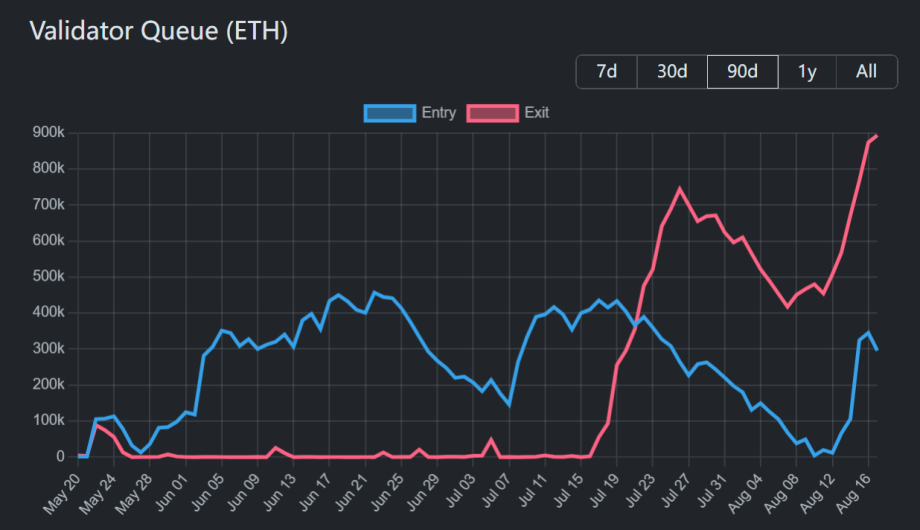Click Entry line bottom near Aug 10
The height and width of the screenshot is (530, 920).
pyautogui.click(x=815, y=455)
